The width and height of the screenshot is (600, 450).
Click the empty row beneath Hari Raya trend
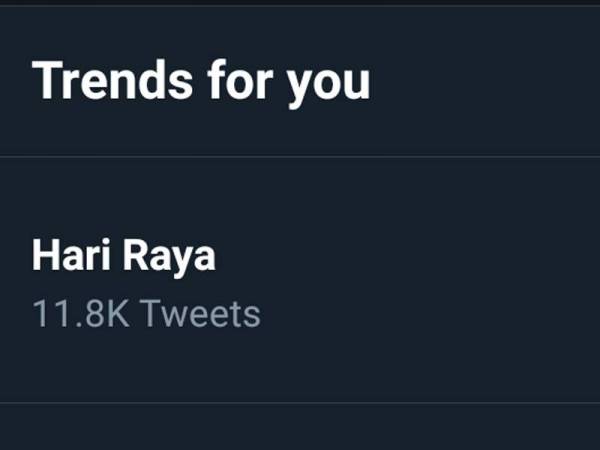click(x=300, y=428)
